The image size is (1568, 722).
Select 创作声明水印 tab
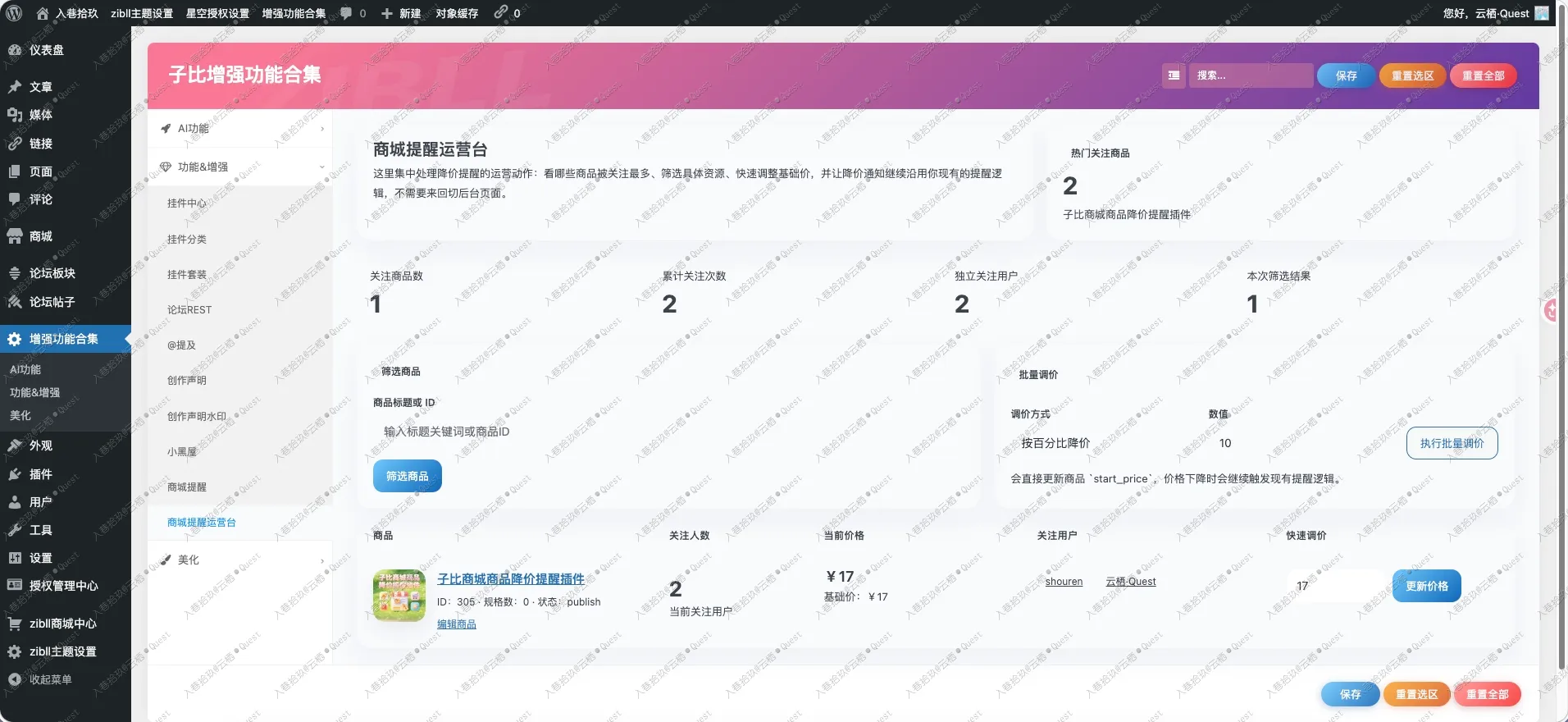[x=240, y=417]
